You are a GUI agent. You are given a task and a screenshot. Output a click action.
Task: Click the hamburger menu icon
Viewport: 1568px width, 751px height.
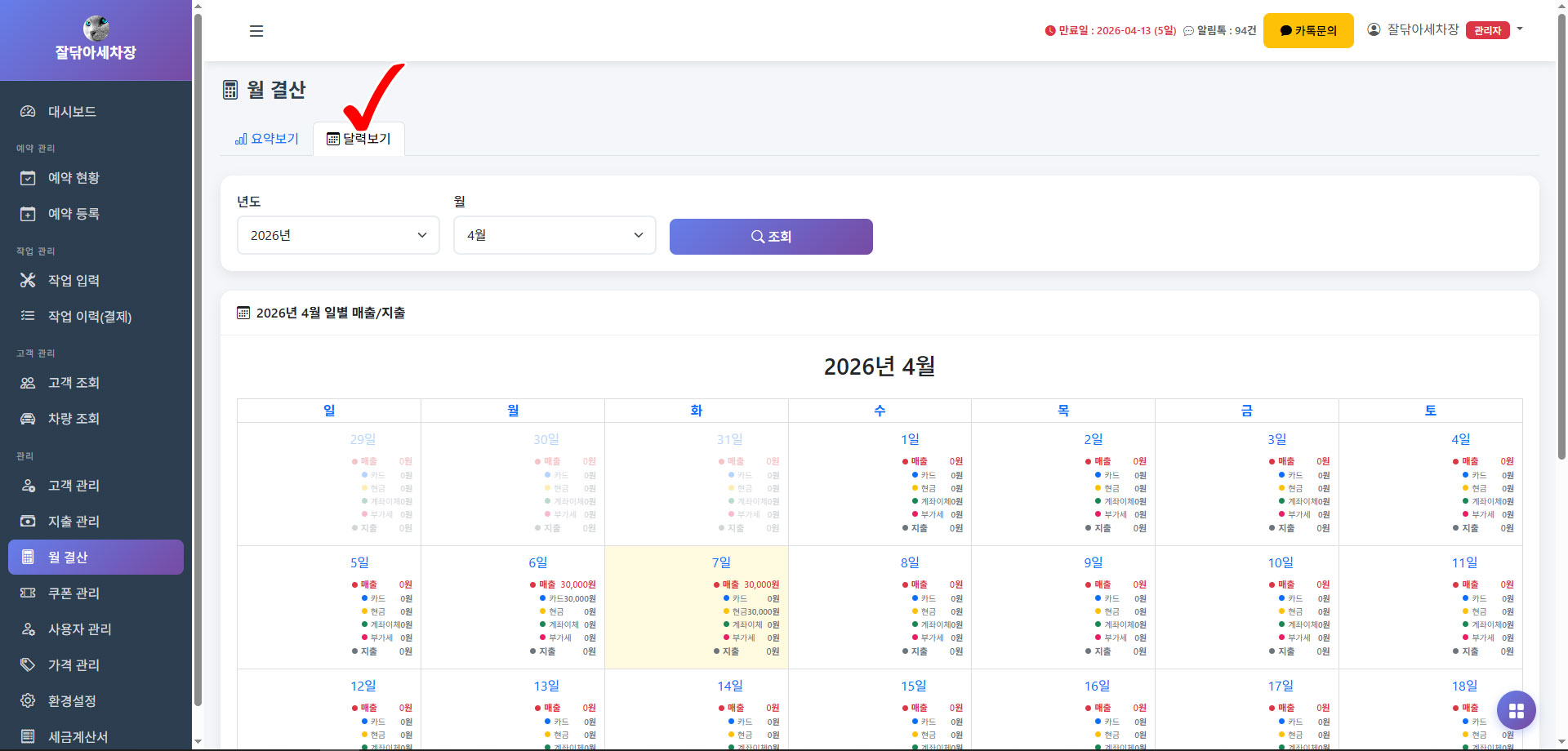tap(256, 31)
